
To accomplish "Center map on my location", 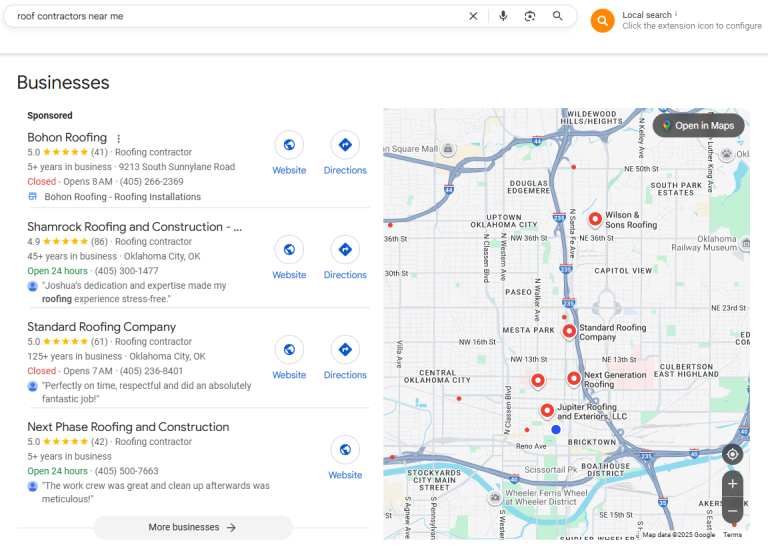I will pos(733,454).
